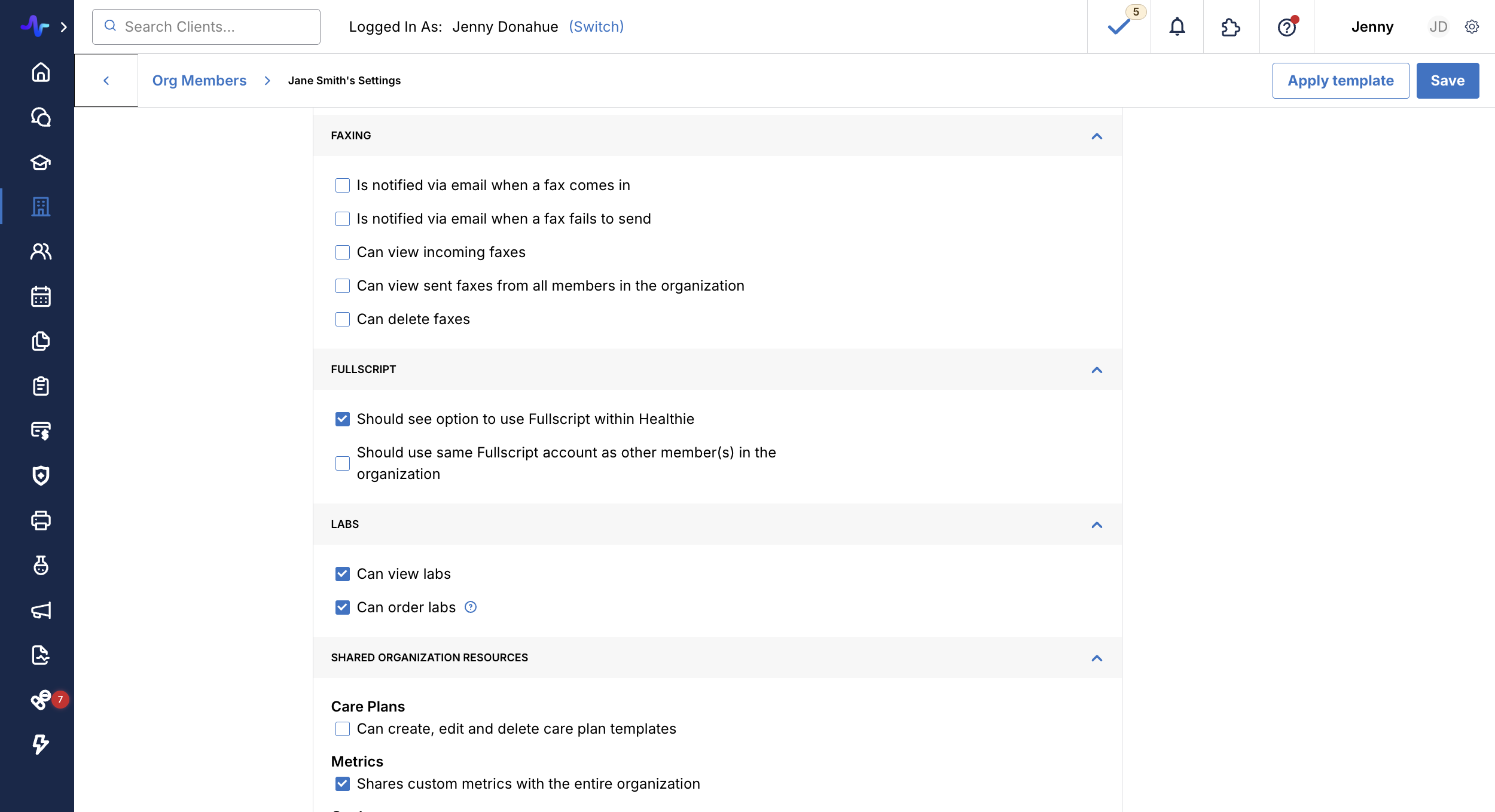This screenshot has height=812, width=1495.
Task: Uncheck Can order labs checkbox
Action: pyautogui.click(x=343, y=608)
